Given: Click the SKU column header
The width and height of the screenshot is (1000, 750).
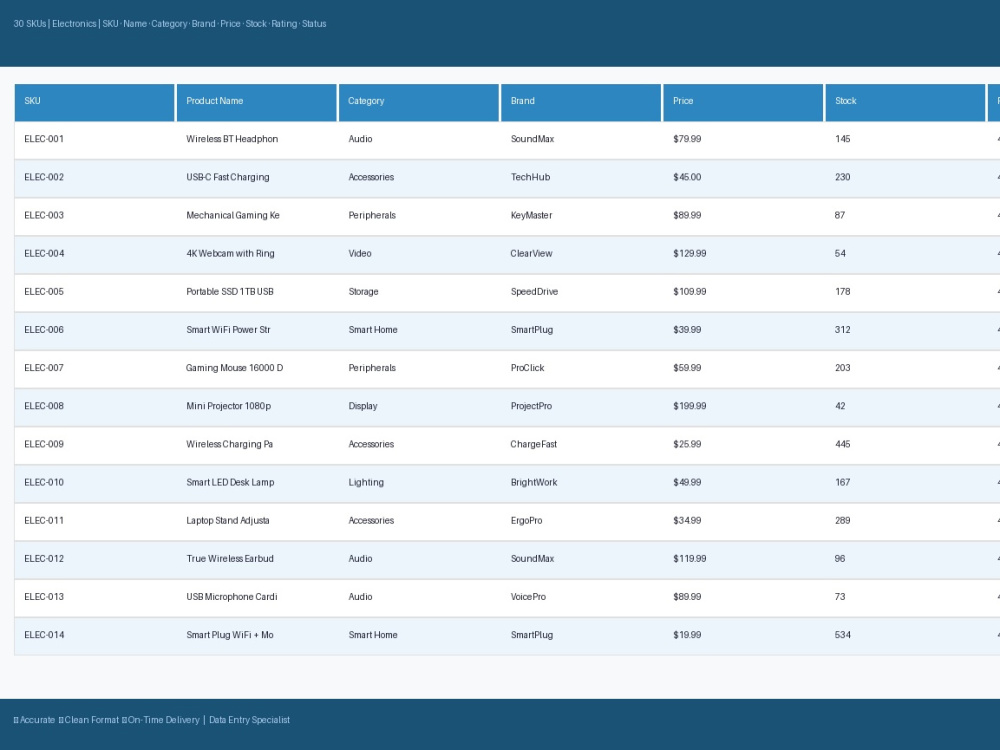Looking at the screenshot, I should click(x=94, y=102).
